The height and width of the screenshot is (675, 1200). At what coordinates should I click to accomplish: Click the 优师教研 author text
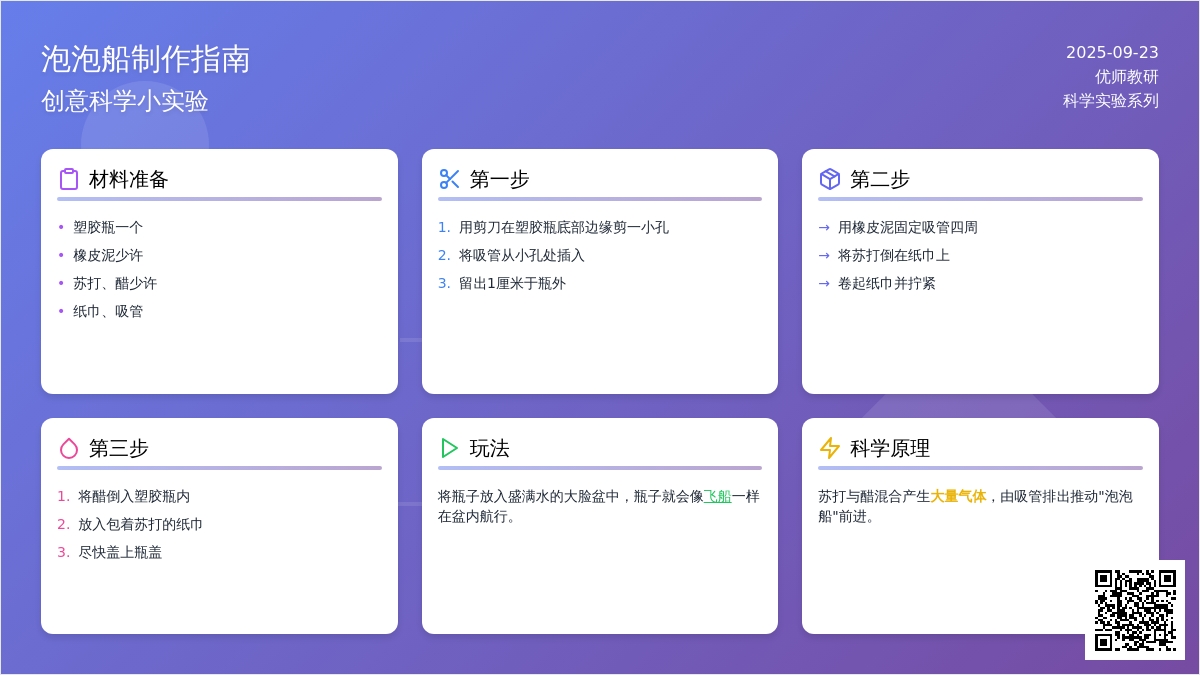pyautogui.click(x=1126, y=76)
